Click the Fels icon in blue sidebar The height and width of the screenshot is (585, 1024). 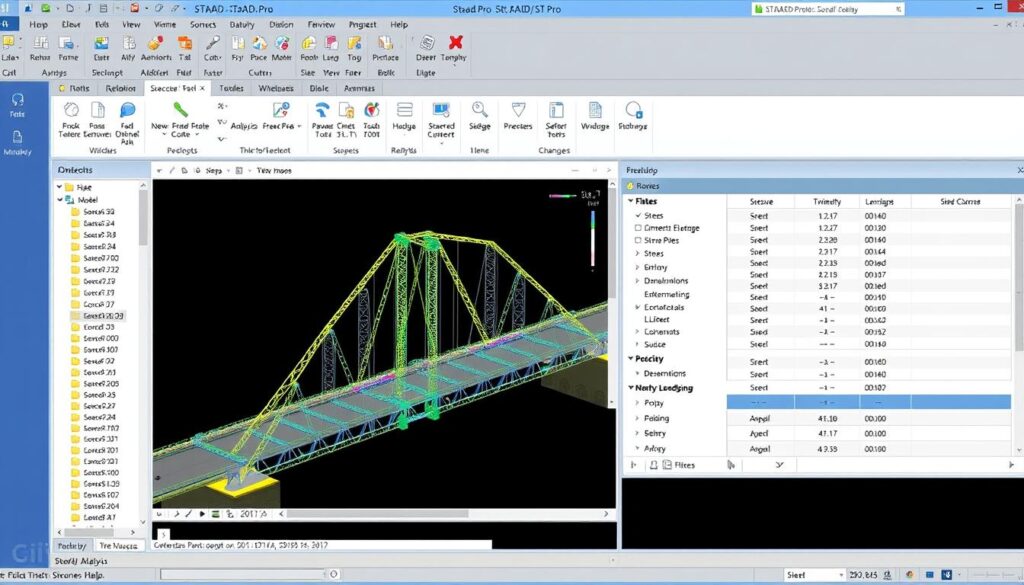tap(17, 101)
